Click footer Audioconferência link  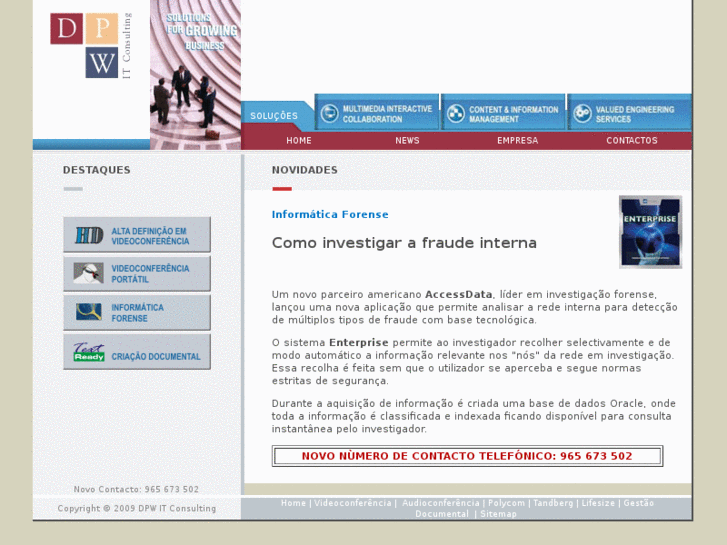(440, 503)
